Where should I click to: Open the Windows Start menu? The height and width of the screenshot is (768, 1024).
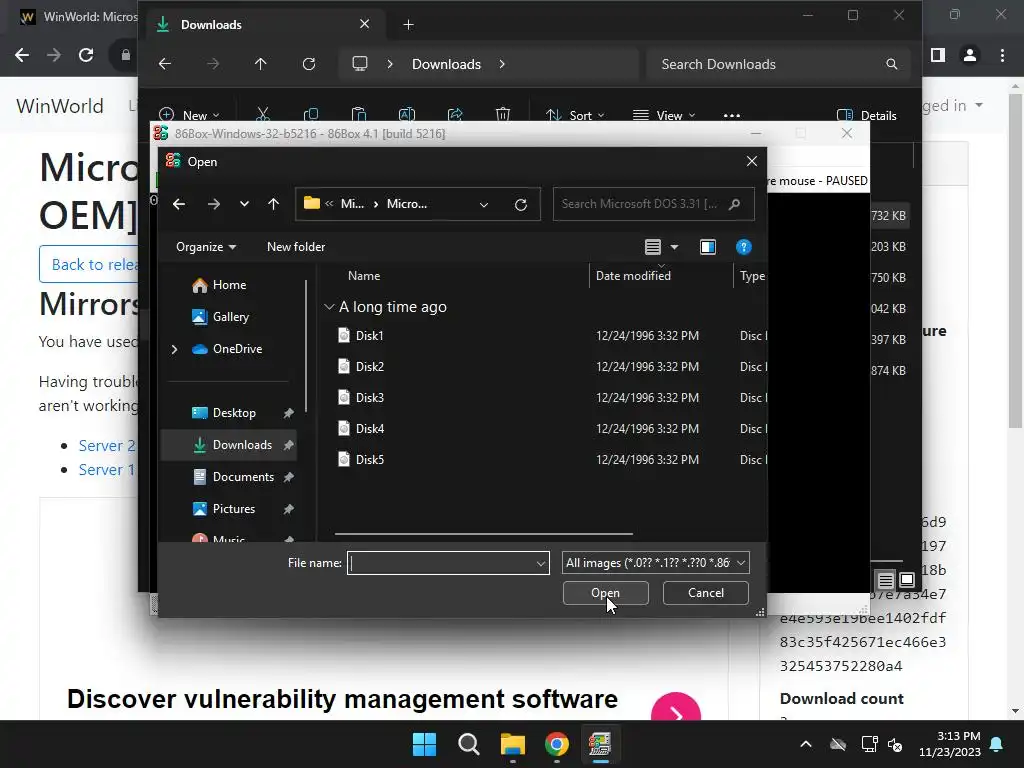tap(424, 744)
